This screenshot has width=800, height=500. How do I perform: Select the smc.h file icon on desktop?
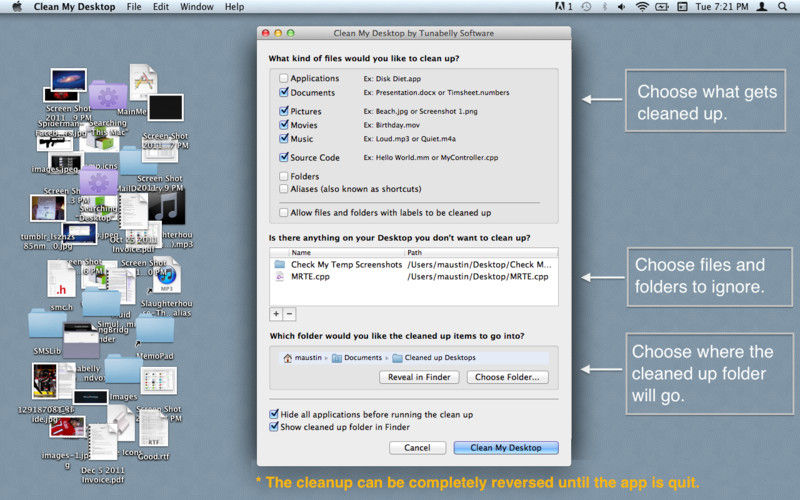pos(61,279)
